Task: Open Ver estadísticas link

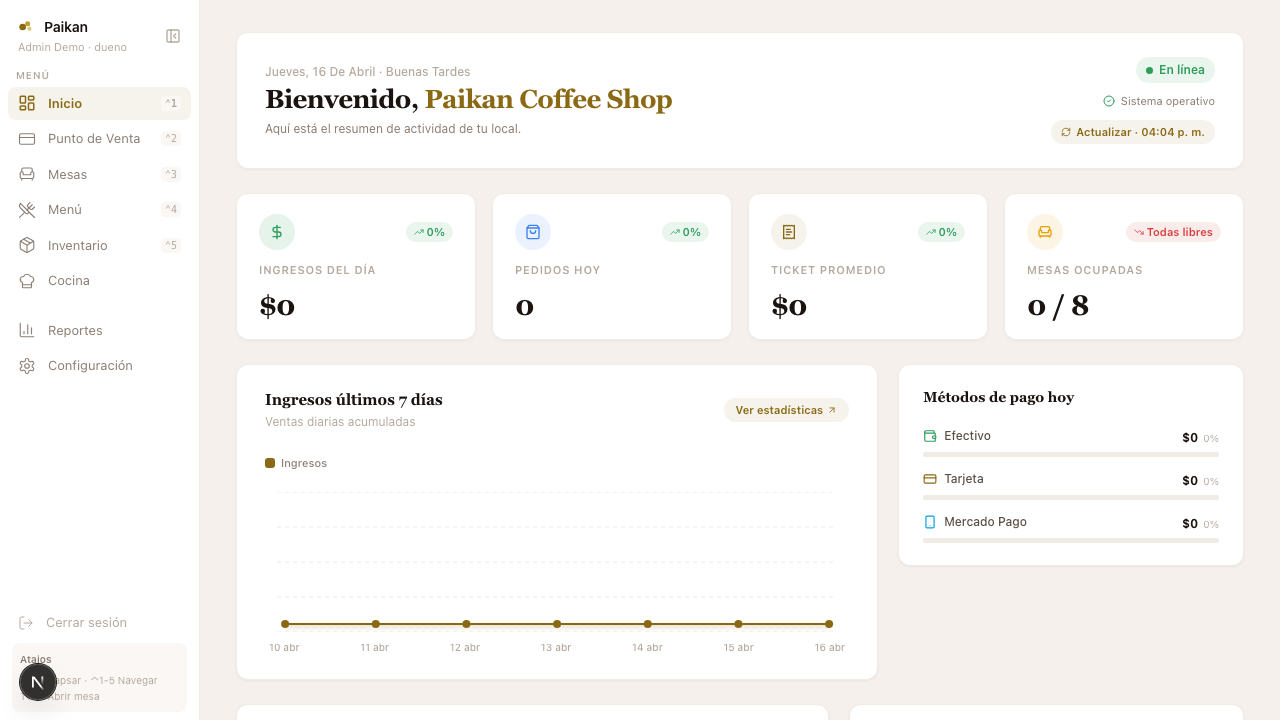Action: pos(786,410)
